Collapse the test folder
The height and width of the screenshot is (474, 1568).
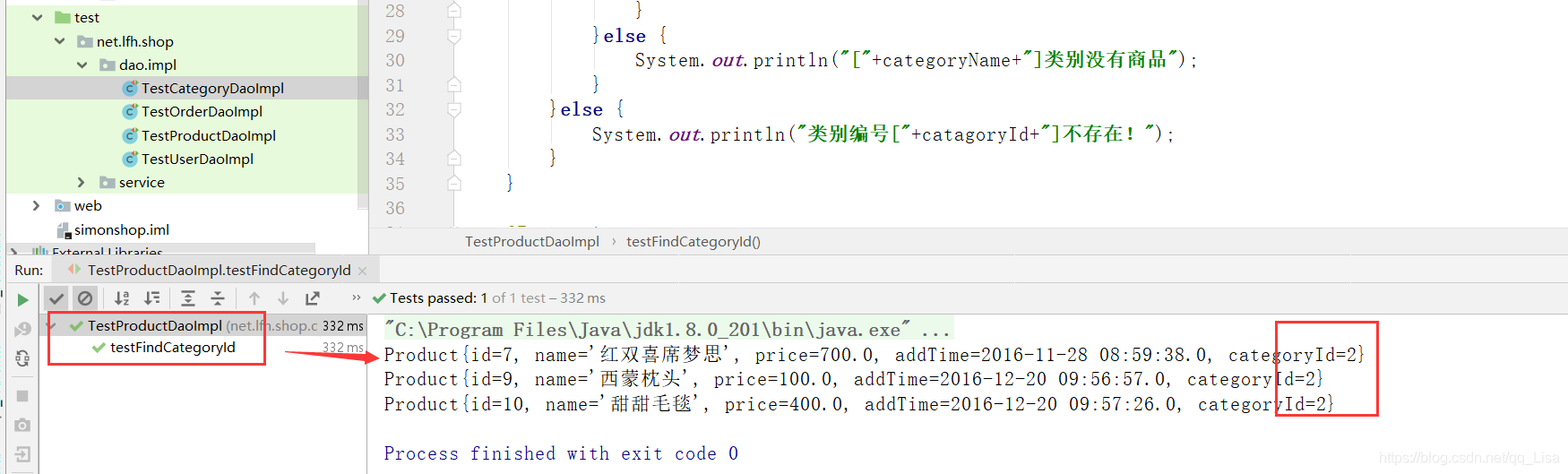(x=37, y=17)
